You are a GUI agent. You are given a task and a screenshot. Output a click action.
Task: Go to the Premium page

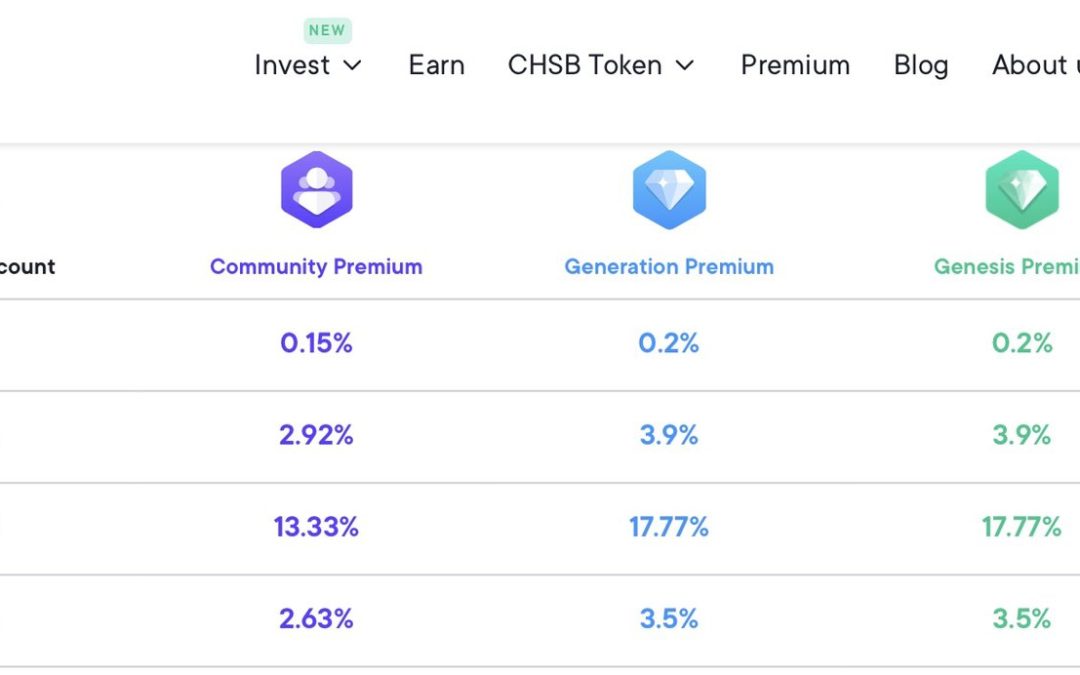click(x=796, y=65)
